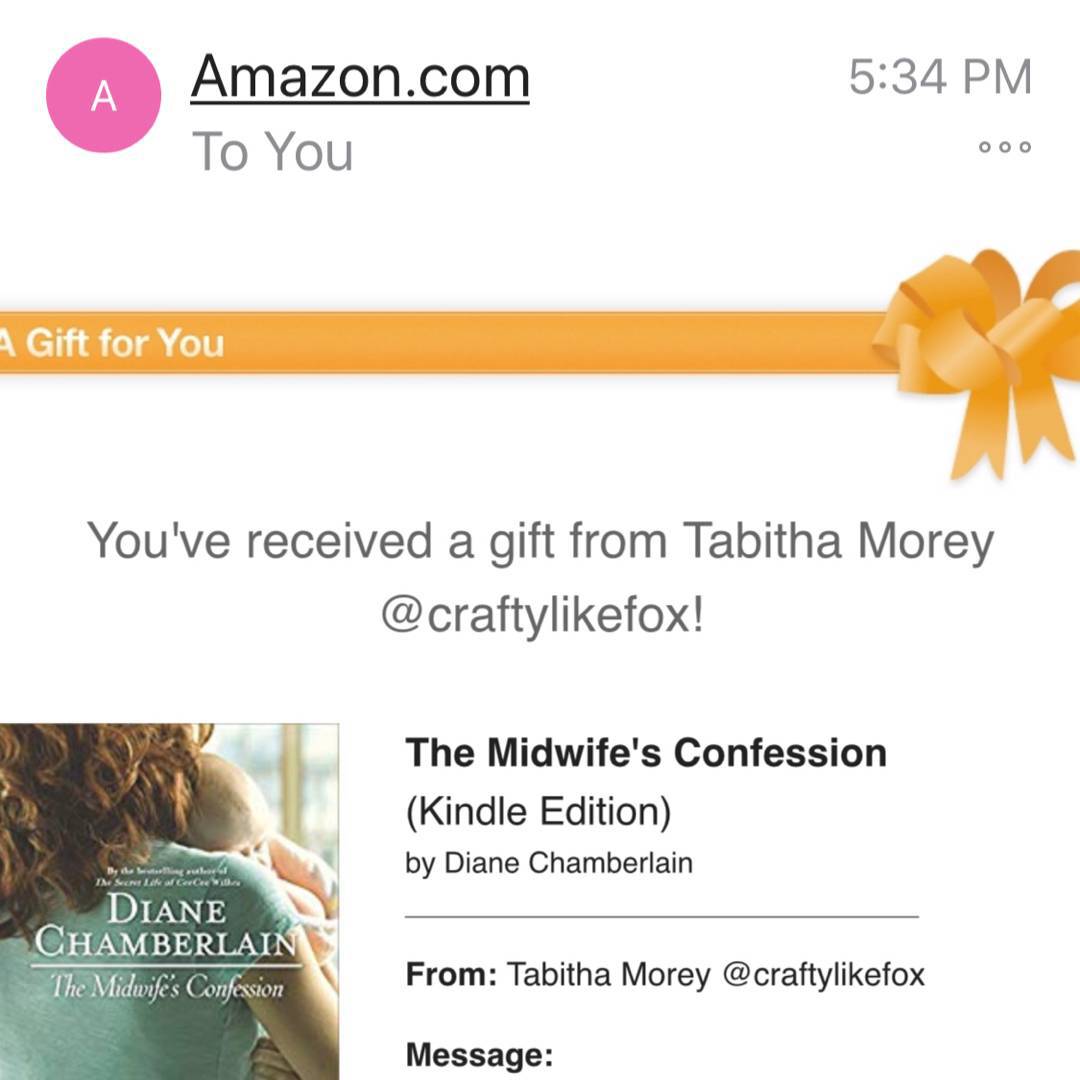Tap "Tabitha Morey @craftylikefox" in the From line
Viewport: 1080px width, 1080px height.
[715, 975]
